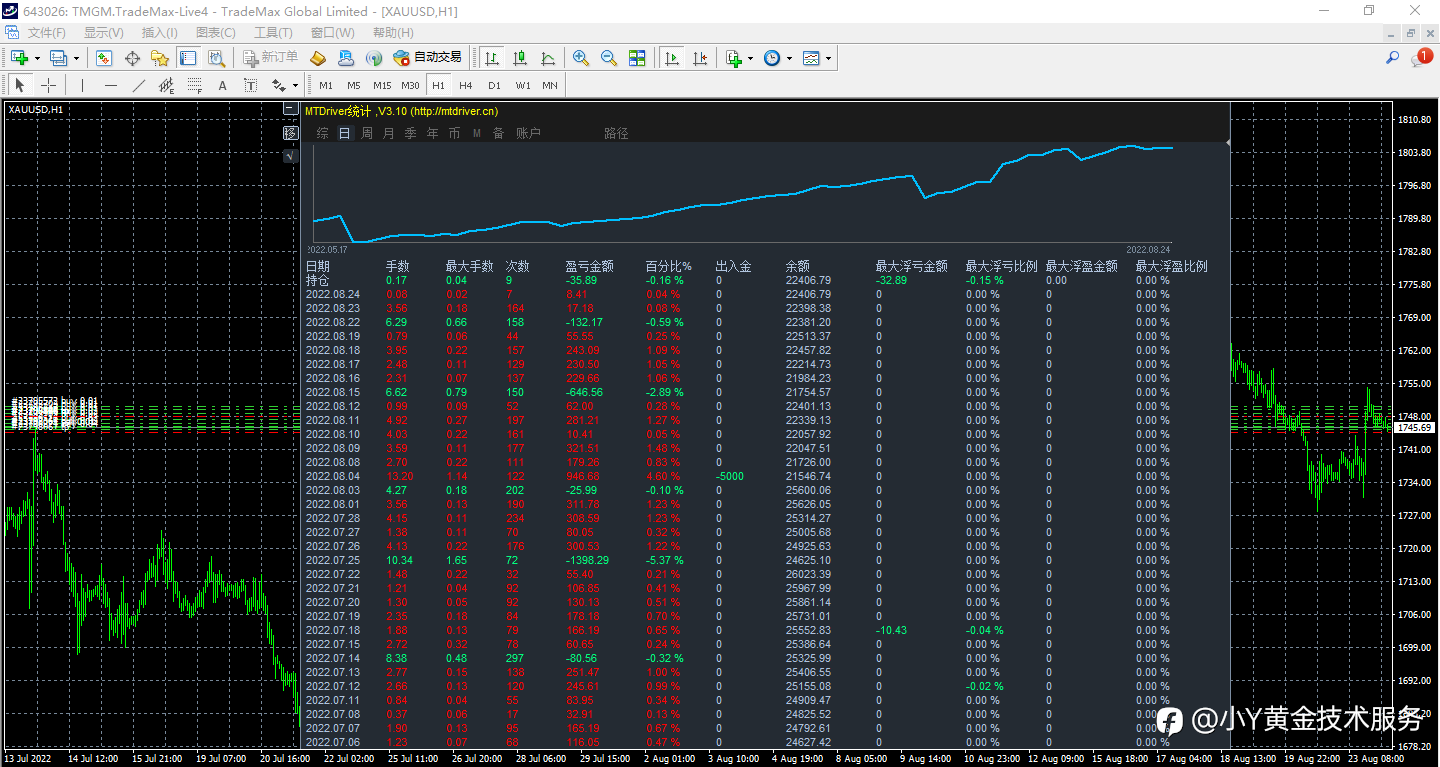
Task: Expand the profiles dropdown arrow
Action: [x=75, y=58]
